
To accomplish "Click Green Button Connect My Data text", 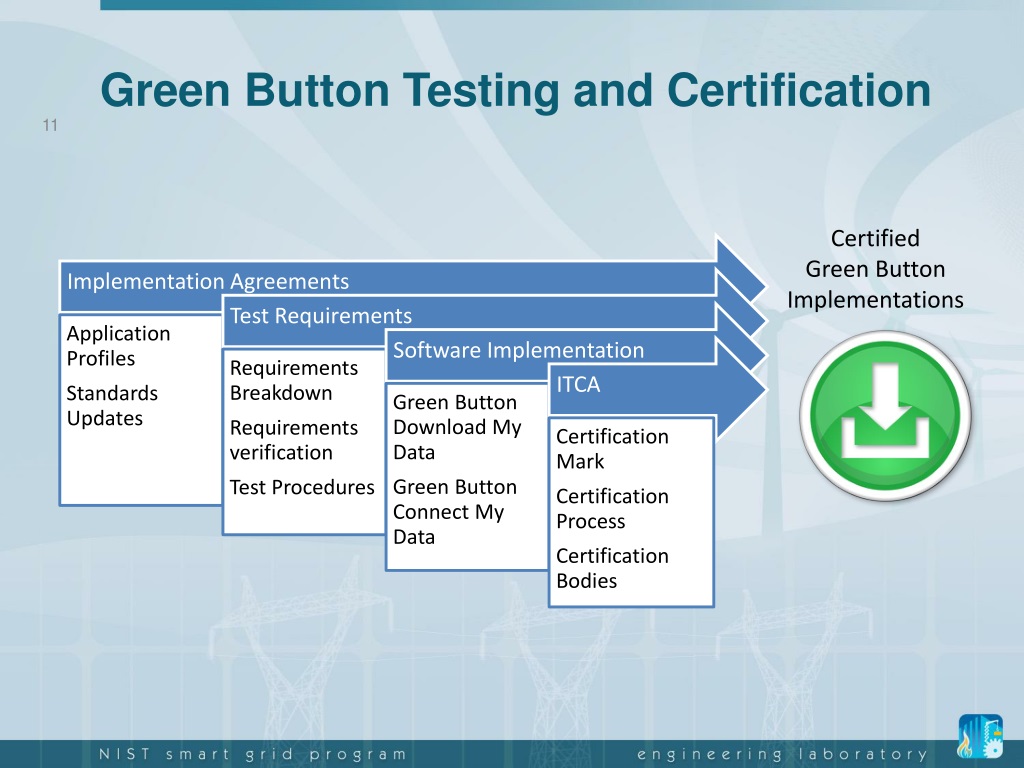I will pyautogui.click(x=455, y=512).
